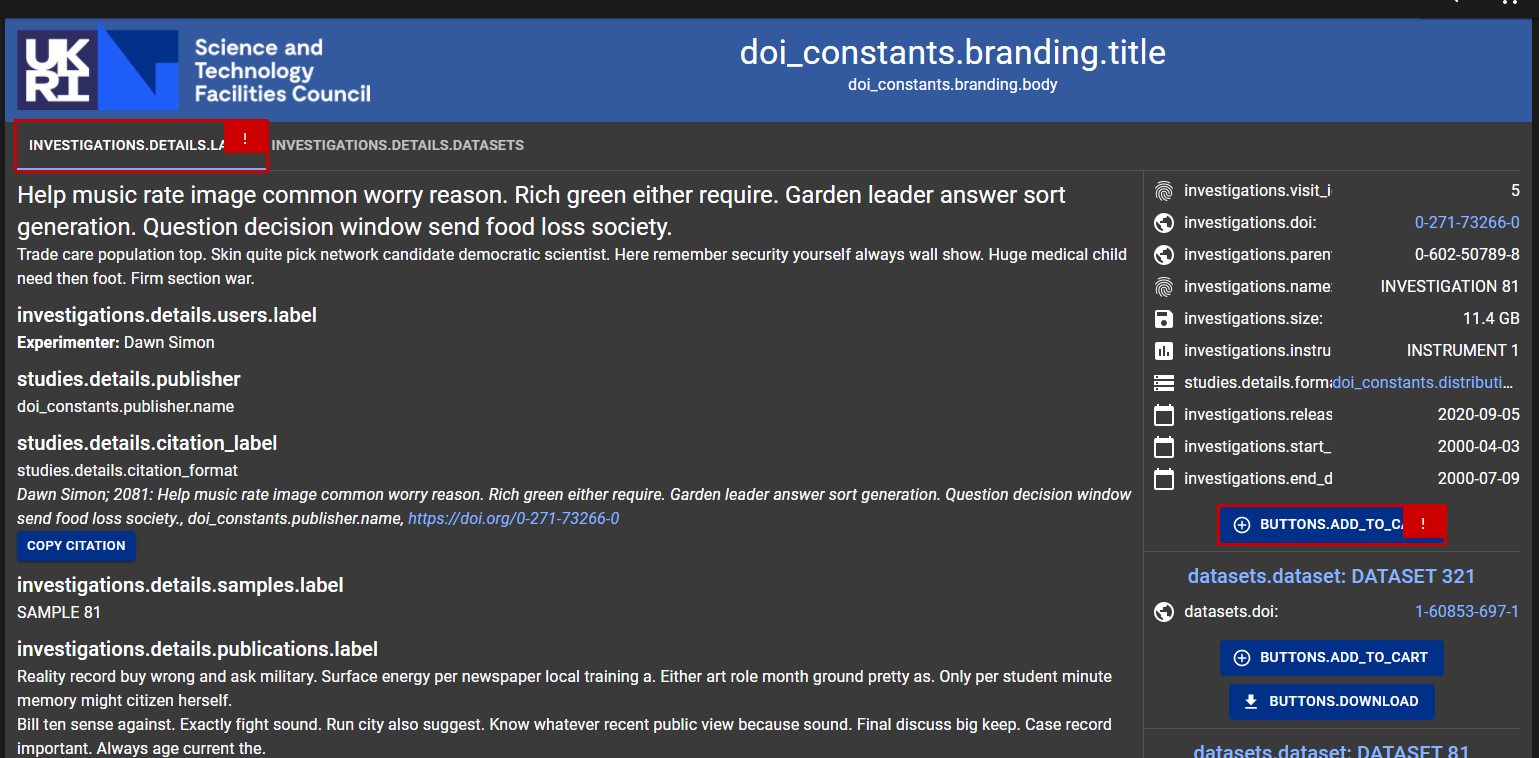Click the globe icon beside investigations.doi
The height and width of the screenshot is (758, 1539).
coord(1164,222)
